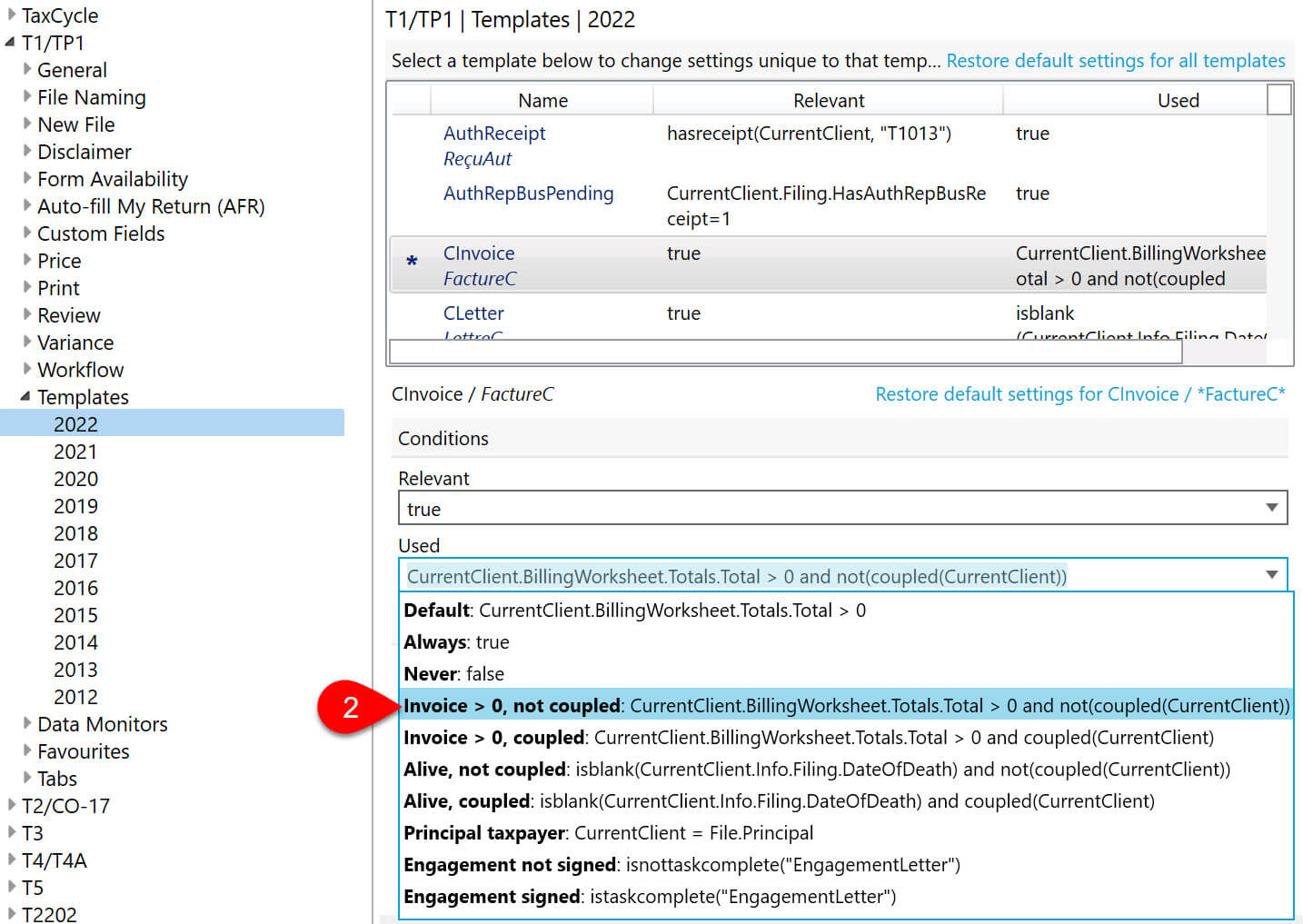
Task: Select the 2013 templates year
Action: pos(75,670)
